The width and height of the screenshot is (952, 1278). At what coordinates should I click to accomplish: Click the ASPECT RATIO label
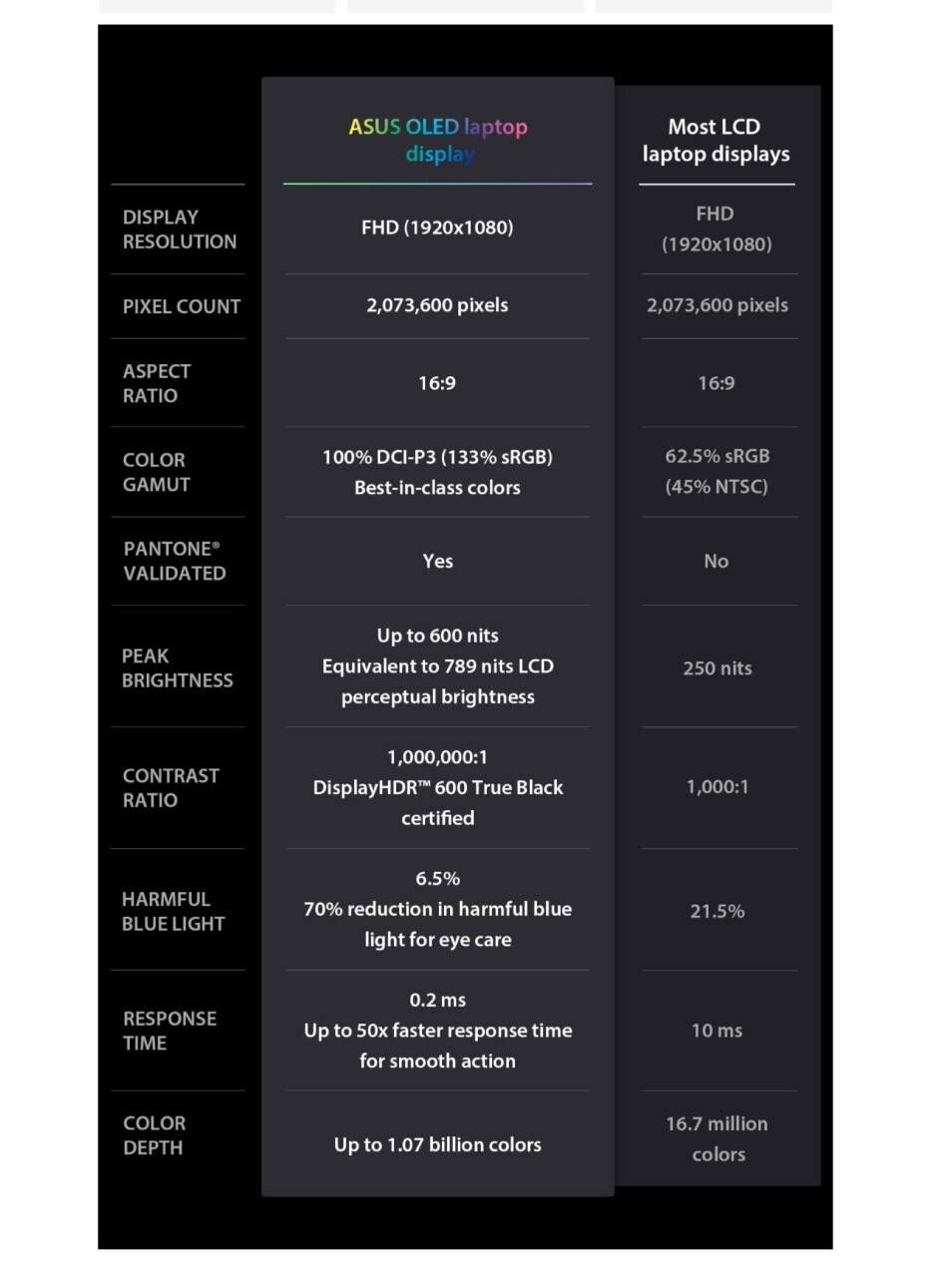(x=157, y=383)
